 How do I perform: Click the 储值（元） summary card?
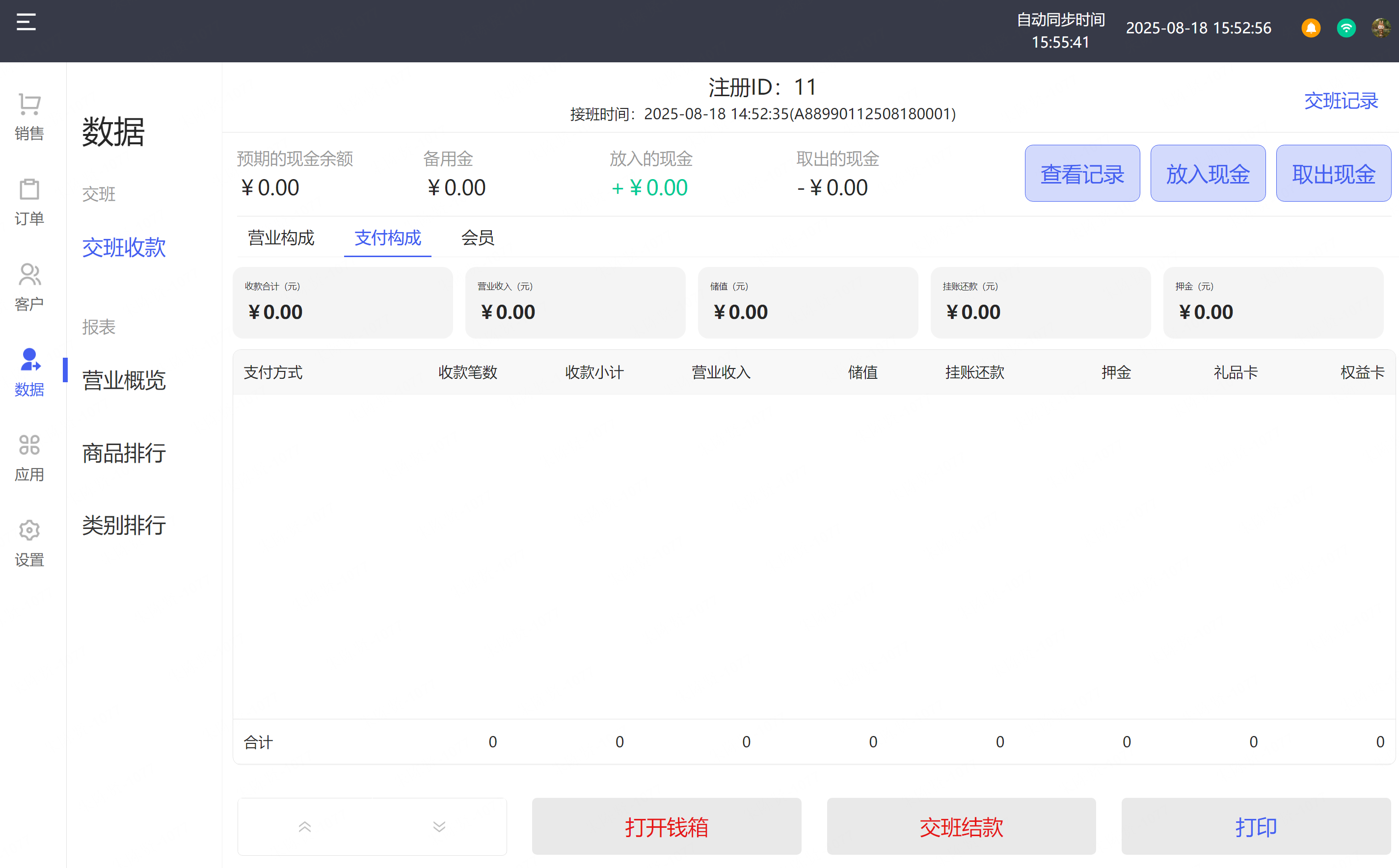coord(808,303)
